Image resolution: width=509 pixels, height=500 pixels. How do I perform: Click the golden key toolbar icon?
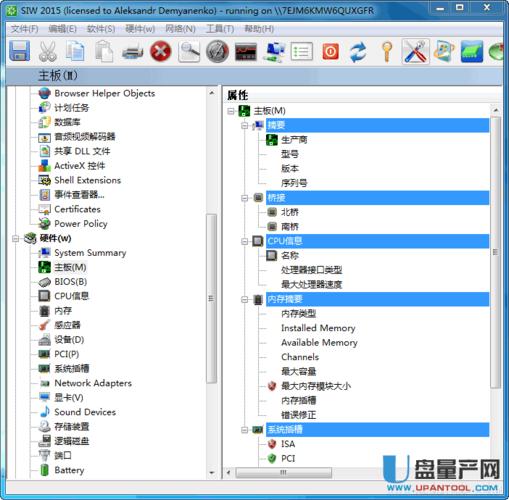(x=387, y=52)
